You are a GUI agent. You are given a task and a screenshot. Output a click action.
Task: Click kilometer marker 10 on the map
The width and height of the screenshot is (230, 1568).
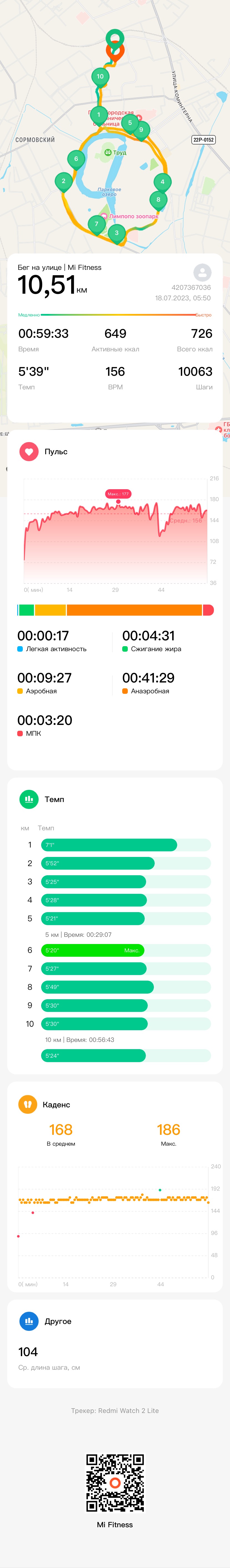[x=100, y=77]
